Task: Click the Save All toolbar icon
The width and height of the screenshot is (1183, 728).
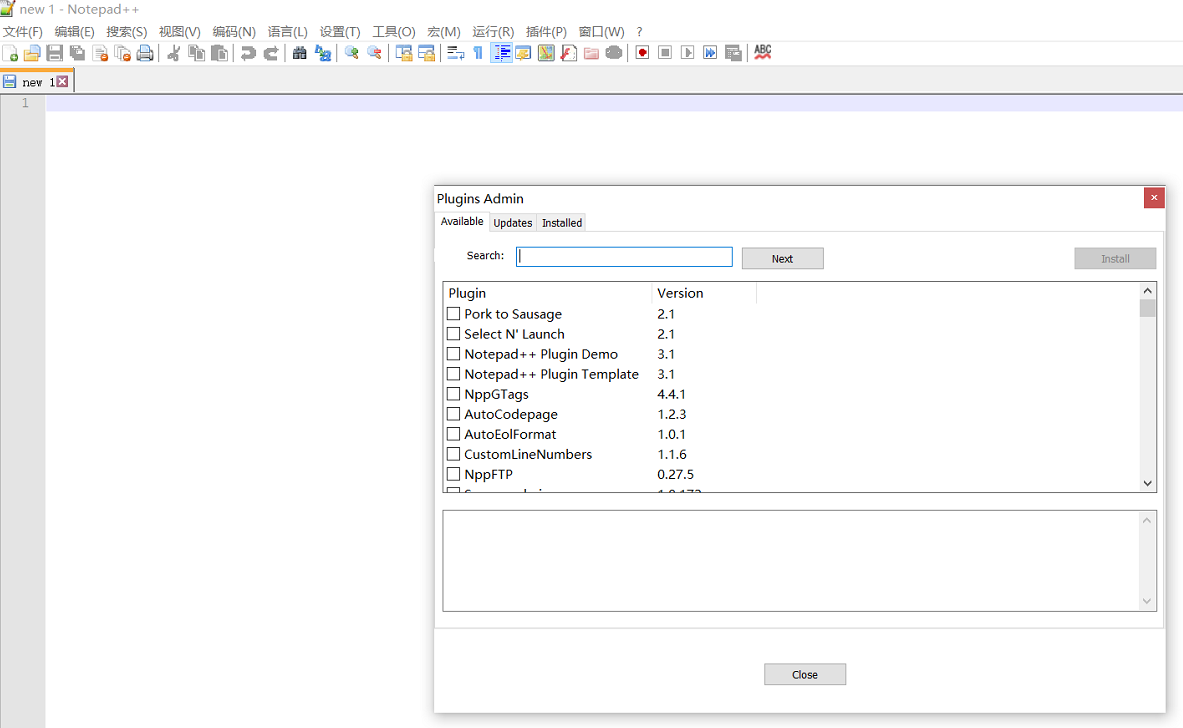Action: click(77, 53)
